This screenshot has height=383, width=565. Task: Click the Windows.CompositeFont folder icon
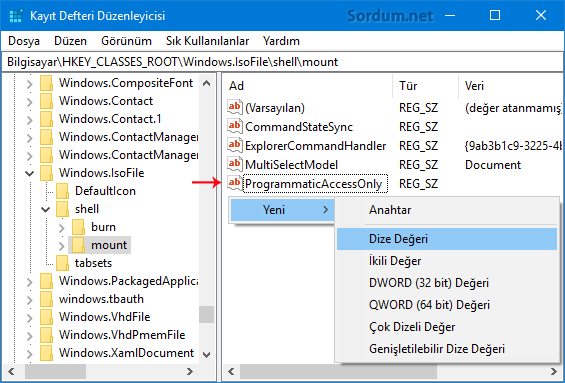click(x=46, y=83)
